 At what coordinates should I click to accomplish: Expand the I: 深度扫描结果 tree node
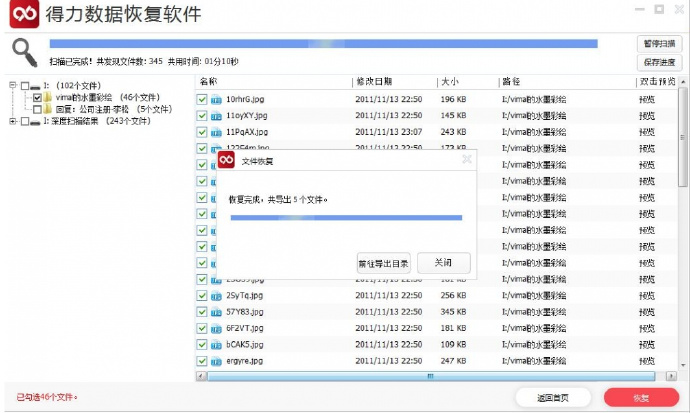point(13,121)
